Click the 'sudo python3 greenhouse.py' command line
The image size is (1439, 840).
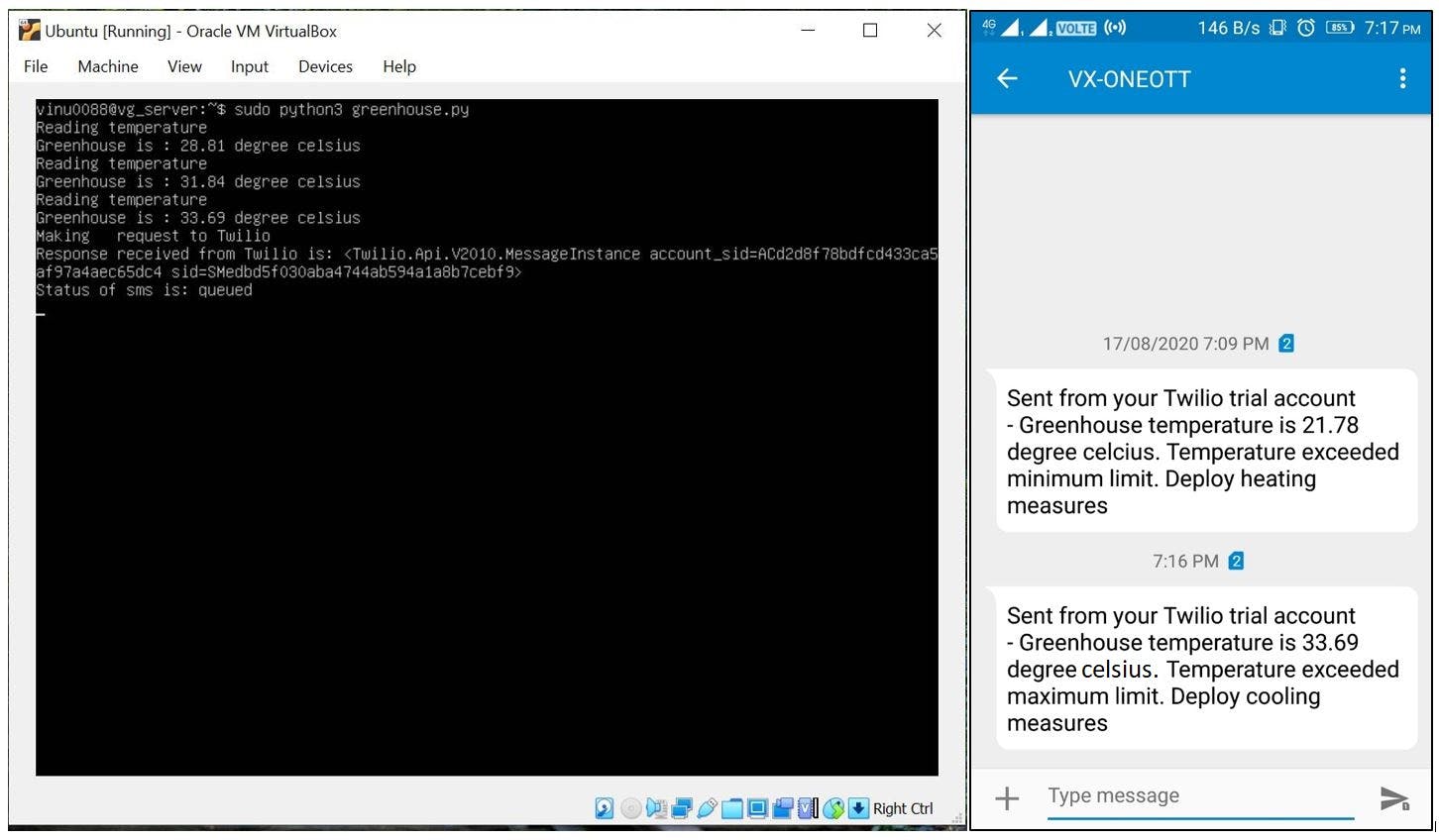(352, 109)
